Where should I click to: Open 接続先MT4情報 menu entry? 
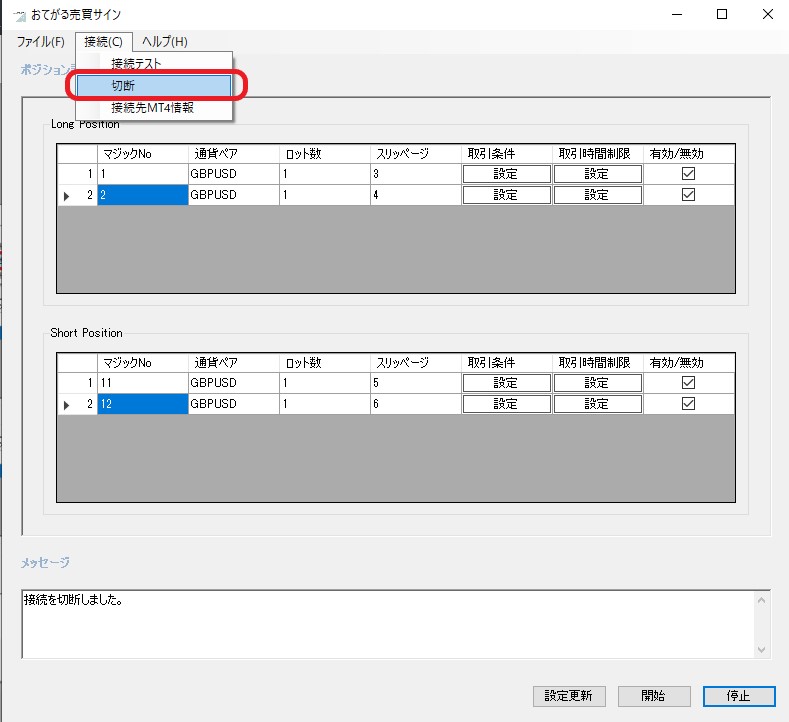tap(155, 107)
